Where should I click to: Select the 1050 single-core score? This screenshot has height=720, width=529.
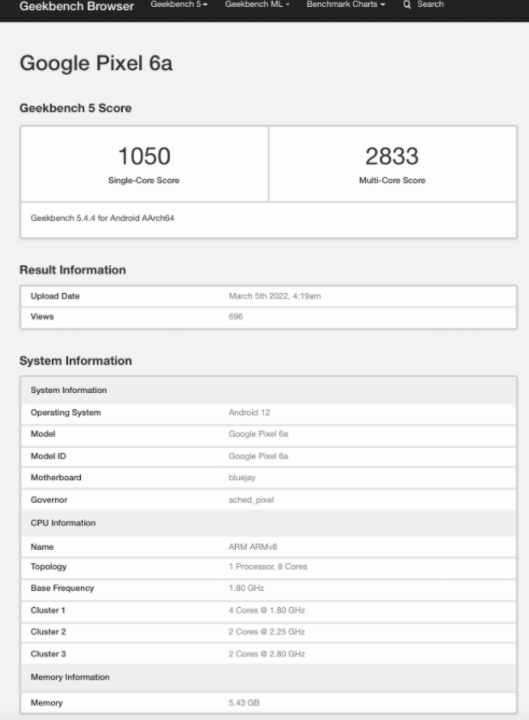click(144, 156)
